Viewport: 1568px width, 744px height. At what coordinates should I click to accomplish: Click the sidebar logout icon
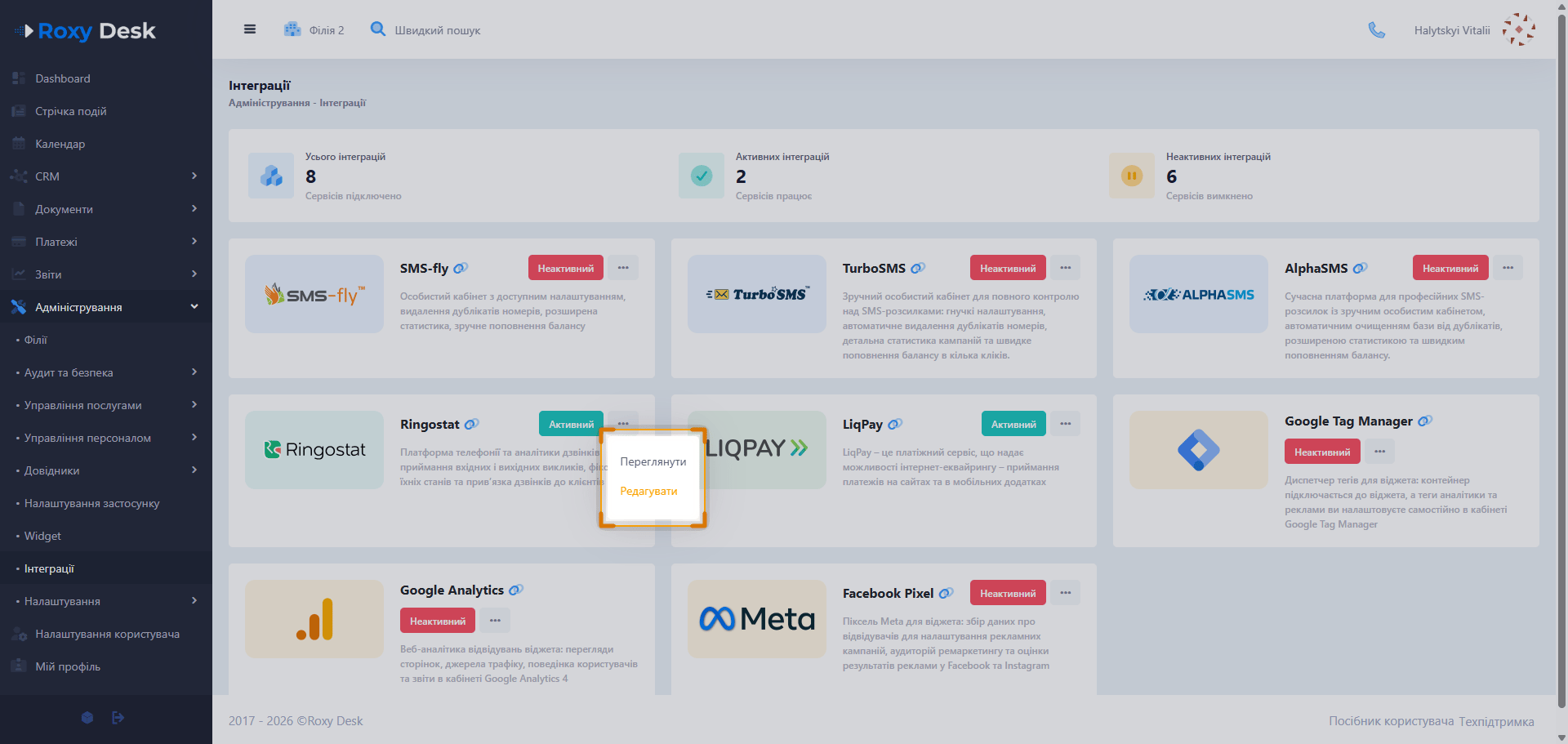pos(118,718)
